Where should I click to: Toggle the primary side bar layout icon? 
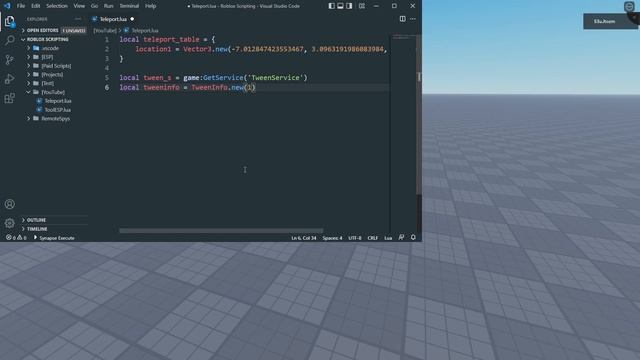tap(331, 6)
